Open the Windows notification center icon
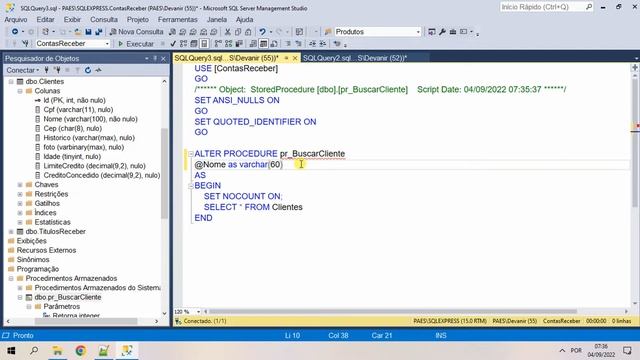Image resolution: width=640 pixels, height=360 pixels. [627, 351]
